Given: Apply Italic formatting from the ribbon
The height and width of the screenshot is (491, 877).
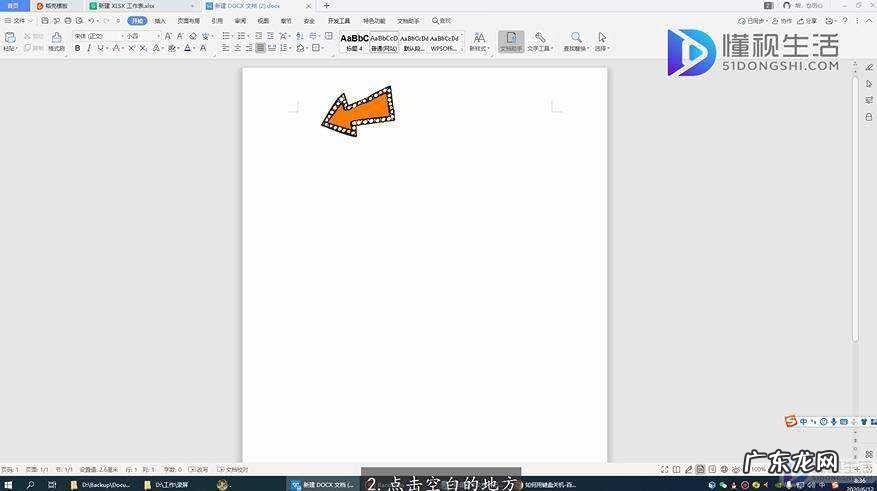Looking at the screenshot, I should tap(89, 48).
